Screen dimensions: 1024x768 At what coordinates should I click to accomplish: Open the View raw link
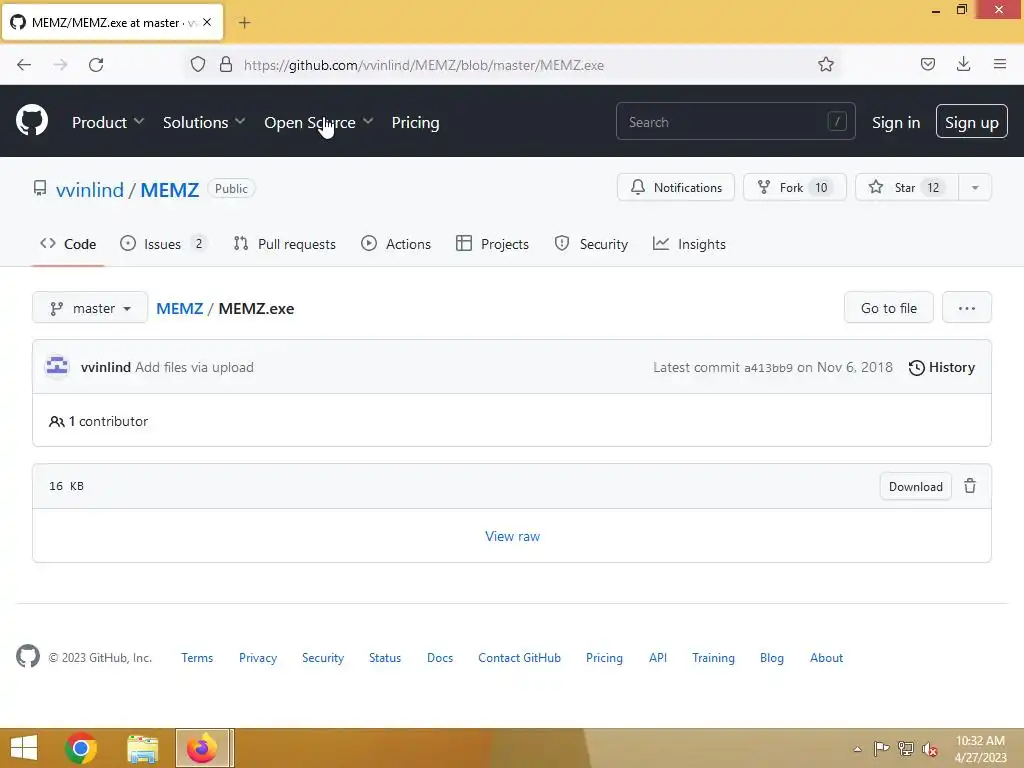pyautogui.click(x=512, y=536)
